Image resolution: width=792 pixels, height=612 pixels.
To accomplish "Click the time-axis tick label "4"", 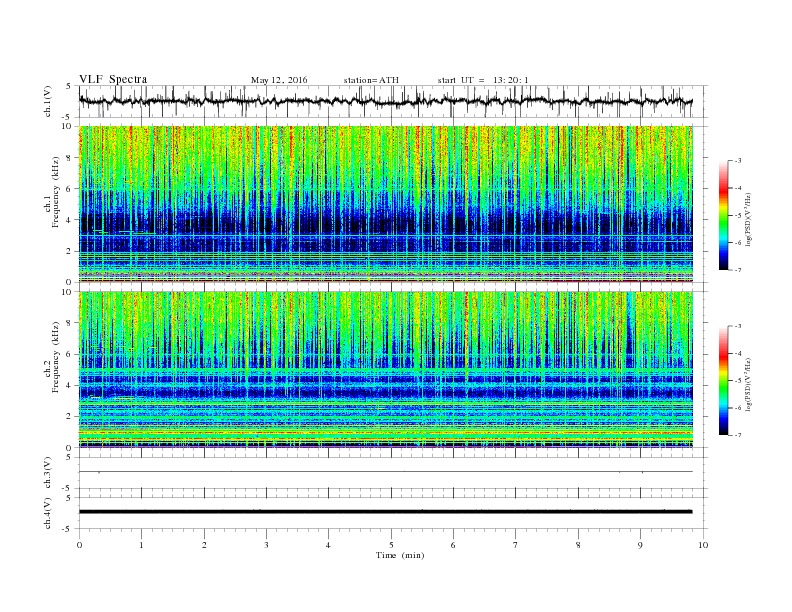I will 328,545.
